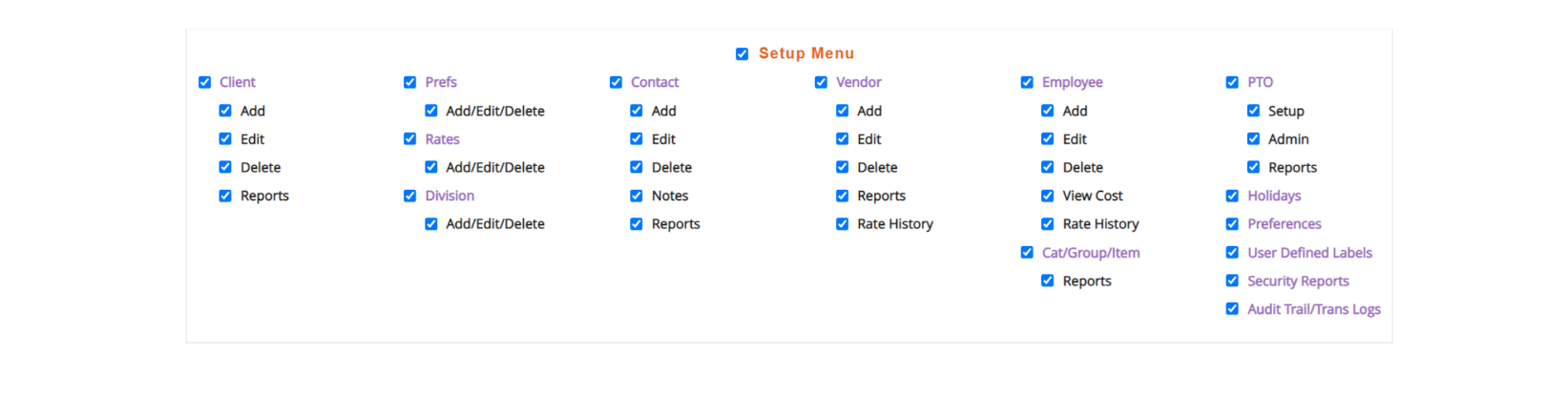The height and width of the screenshot is (396, 1568).
Task: Uncheck Delete under Client
Action: coord(225,167)
